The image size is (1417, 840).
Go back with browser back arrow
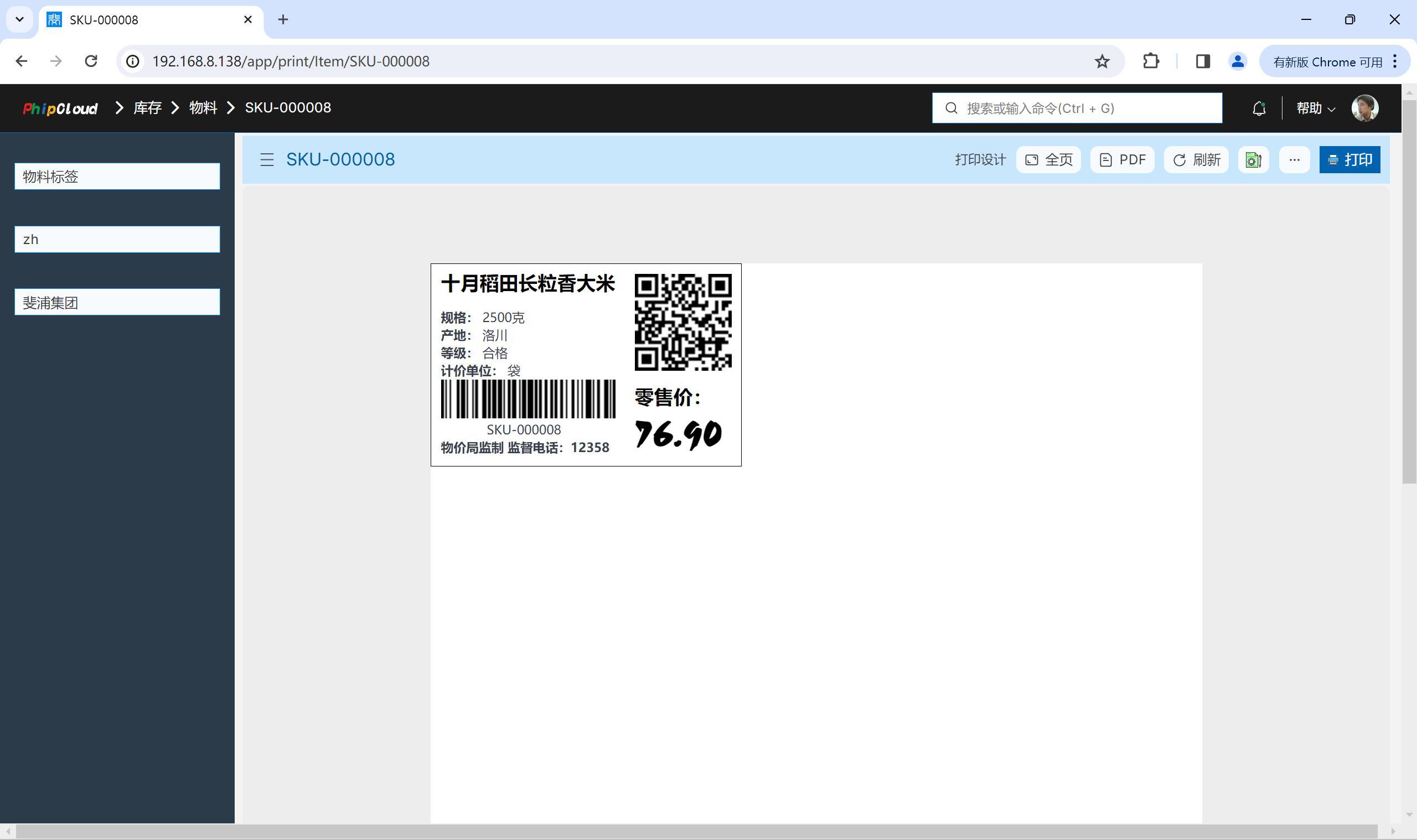click(x=22, y=61)
